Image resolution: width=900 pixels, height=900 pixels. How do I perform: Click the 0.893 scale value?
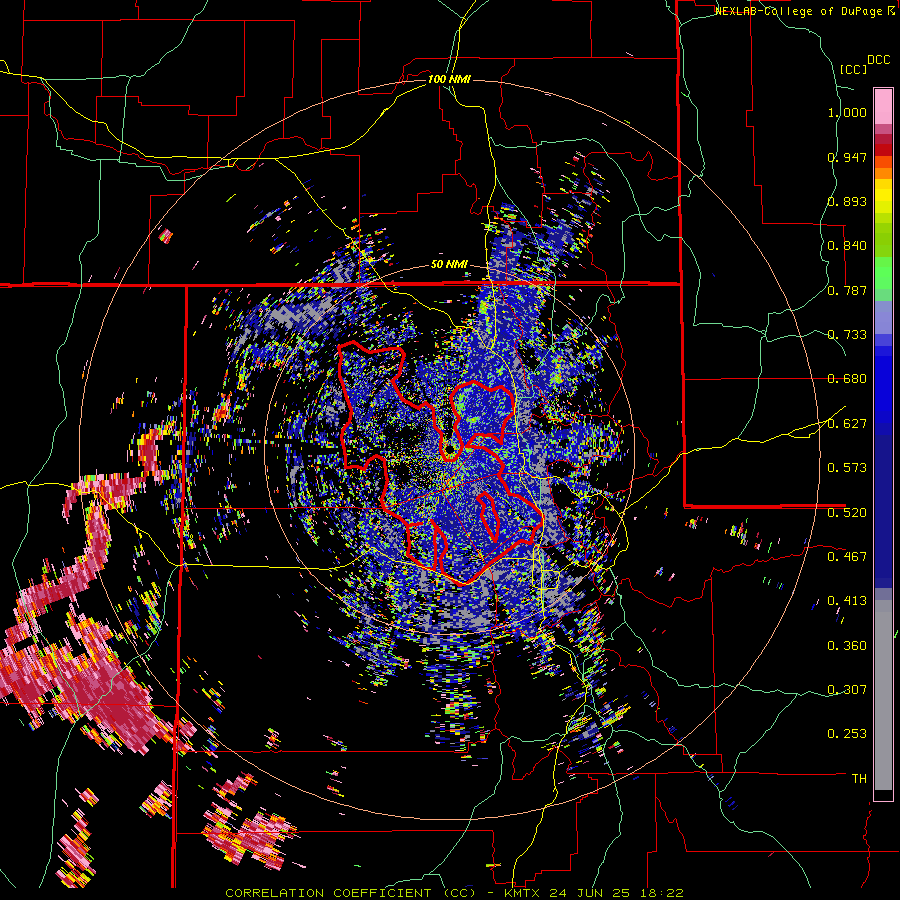point(847,201)
